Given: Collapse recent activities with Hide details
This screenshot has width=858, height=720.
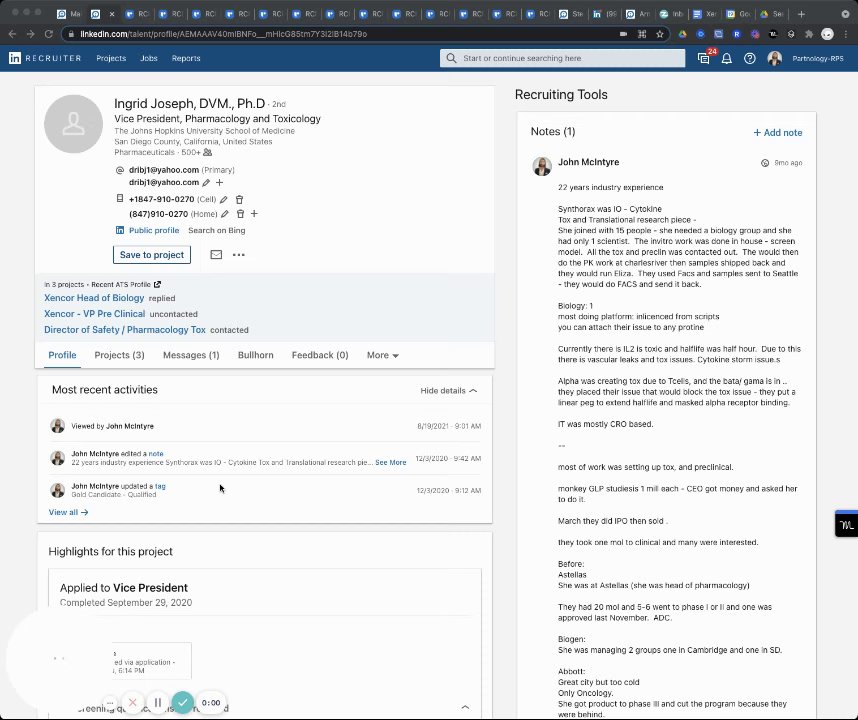Looking at the screenshot, I should point(449,391).
